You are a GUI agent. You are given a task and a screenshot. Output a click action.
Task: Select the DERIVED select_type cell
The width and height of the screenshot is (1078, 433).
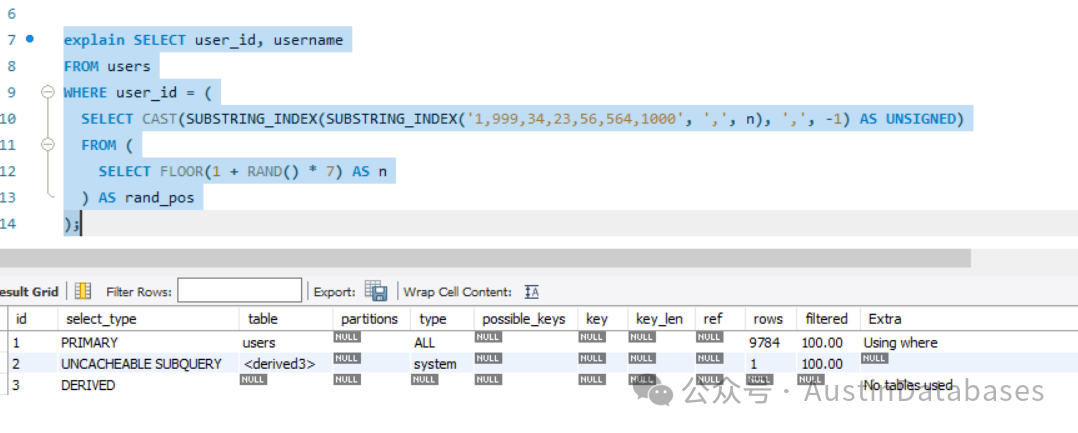click(88, 385)
